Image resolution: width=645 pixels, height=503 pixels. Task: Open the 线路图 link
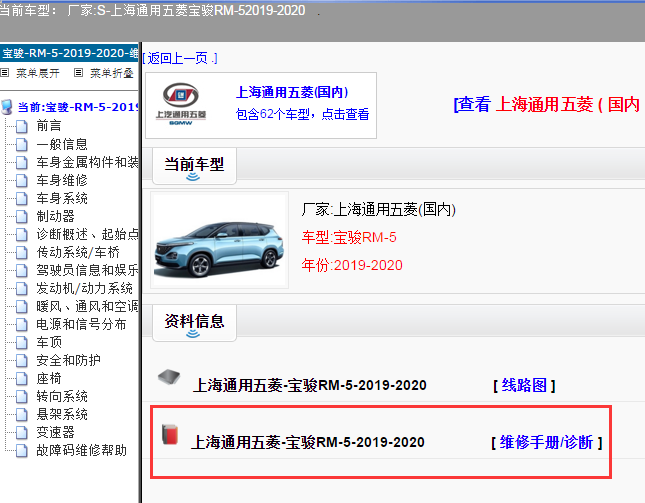pos(524,386)
